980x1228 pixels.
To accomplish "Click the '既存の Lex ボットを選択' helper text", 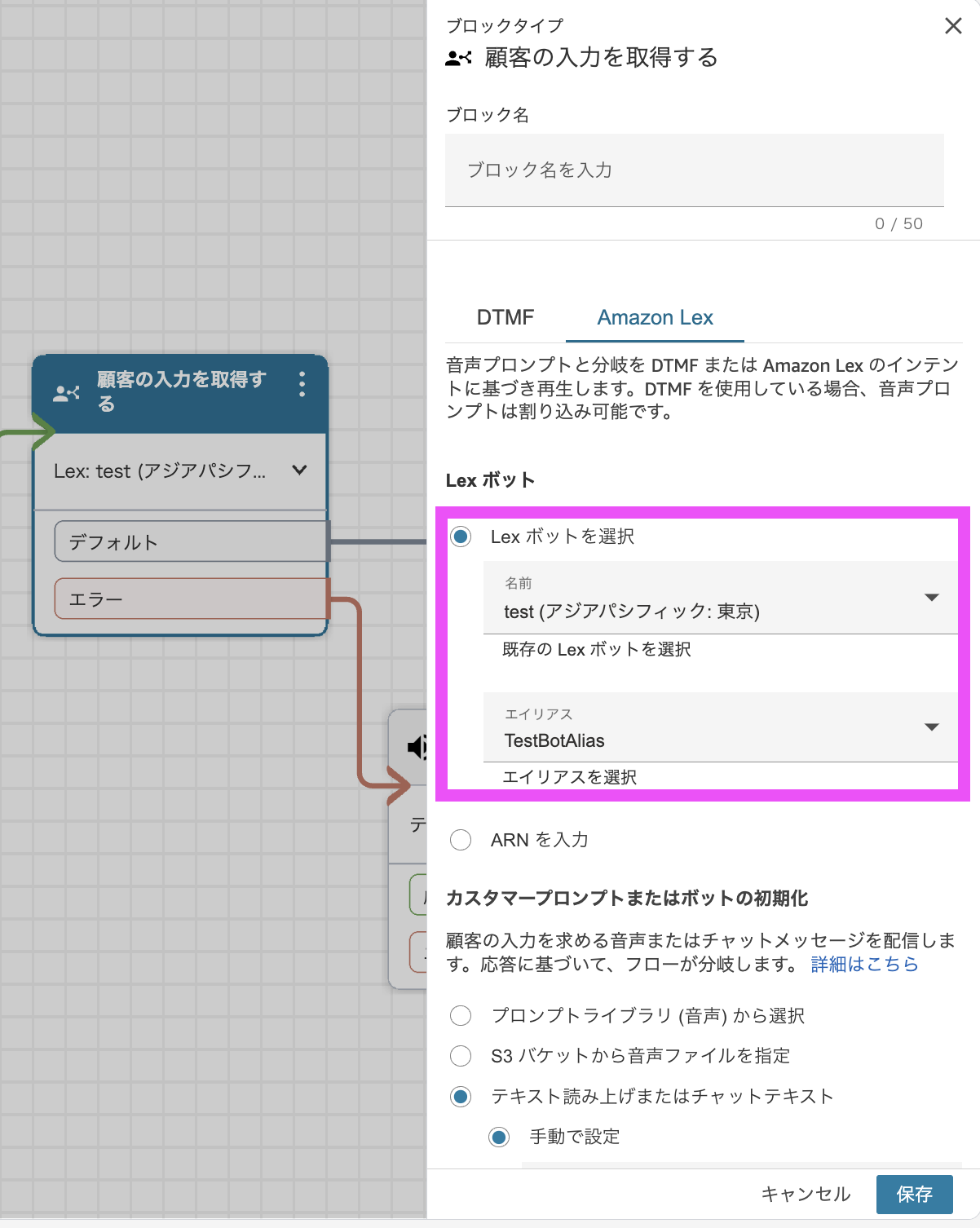I will [x=597, y=649].
